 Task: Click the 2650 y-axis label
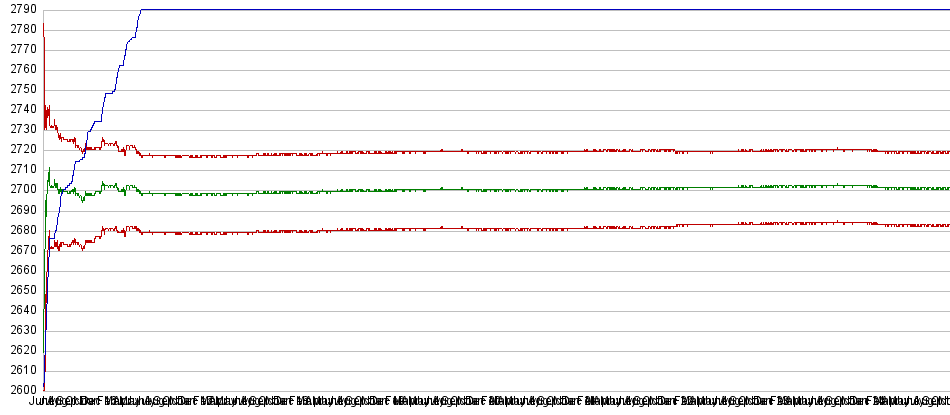coord(20,289)
